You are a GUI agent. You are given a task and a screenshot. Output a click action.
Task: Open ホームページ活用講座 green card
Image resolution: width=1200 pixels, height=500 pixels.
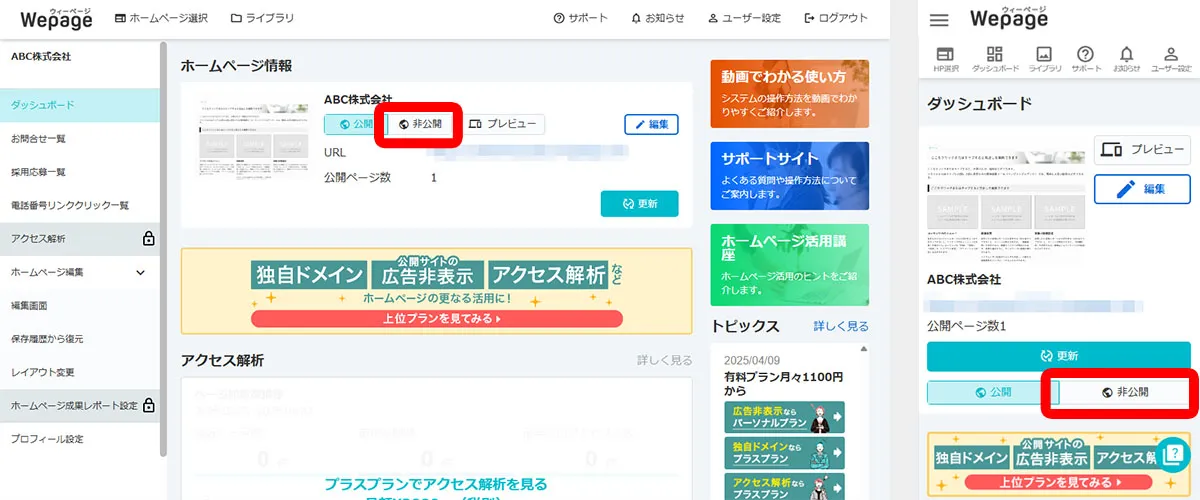coord(789,264)
